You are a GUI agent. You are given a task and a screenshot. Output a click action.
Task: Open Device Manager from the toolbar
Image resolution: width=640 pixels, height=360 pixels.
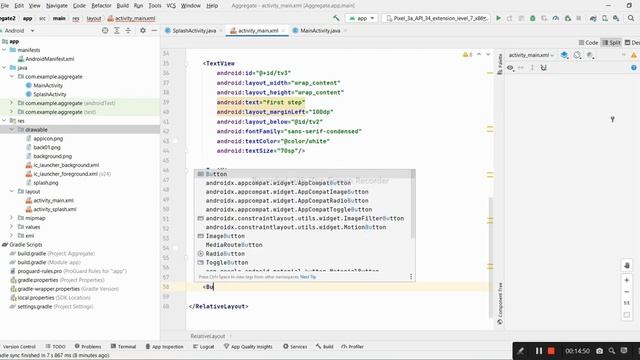(605, 18)
